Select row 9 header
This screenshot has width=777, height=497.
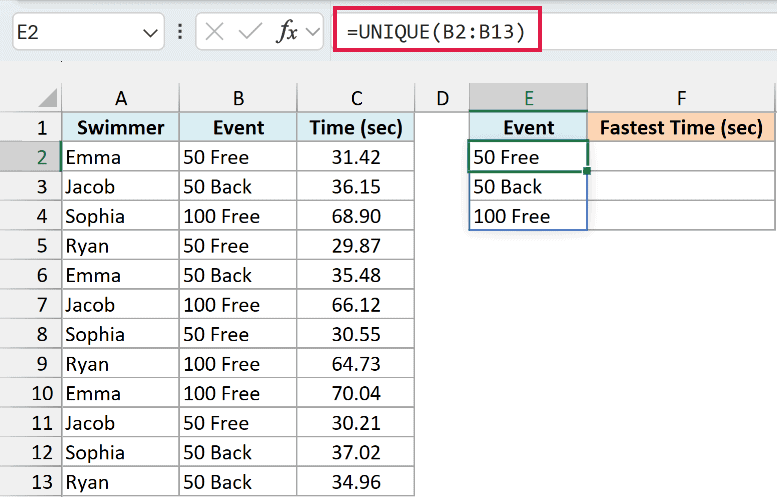pyautogui.click(x=31, y=364)
